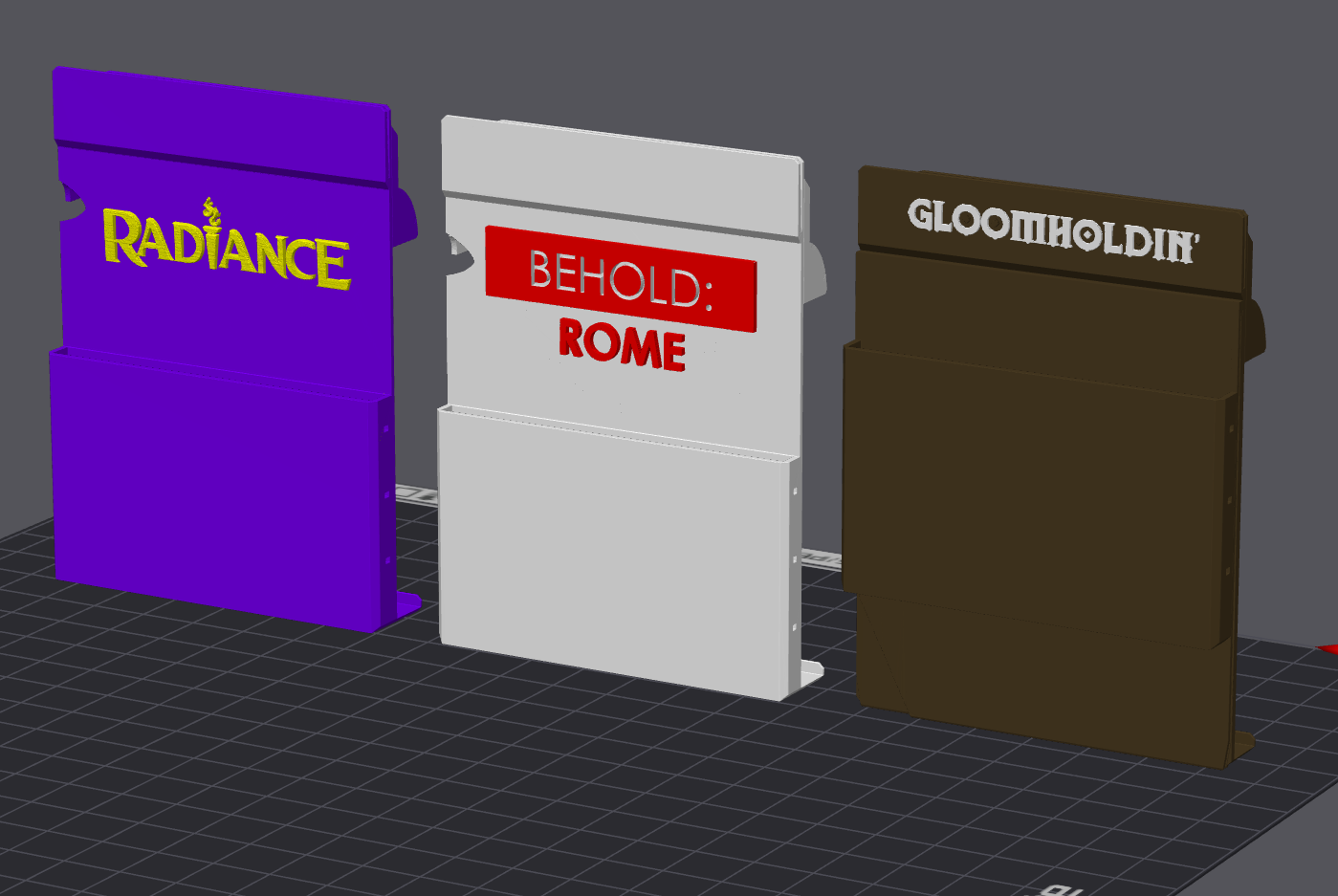This screenshot has width=1338, height=896.
Task: Click the hook notch on white holder
Action: (x=457, y=255)
